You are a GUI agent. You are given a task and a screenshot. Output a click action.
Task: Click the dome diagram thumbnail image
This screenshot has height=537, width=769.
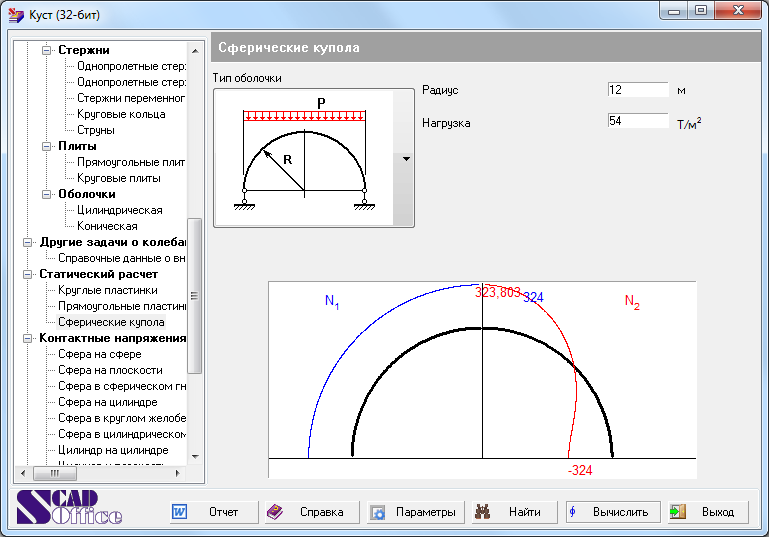coord(303,157)
